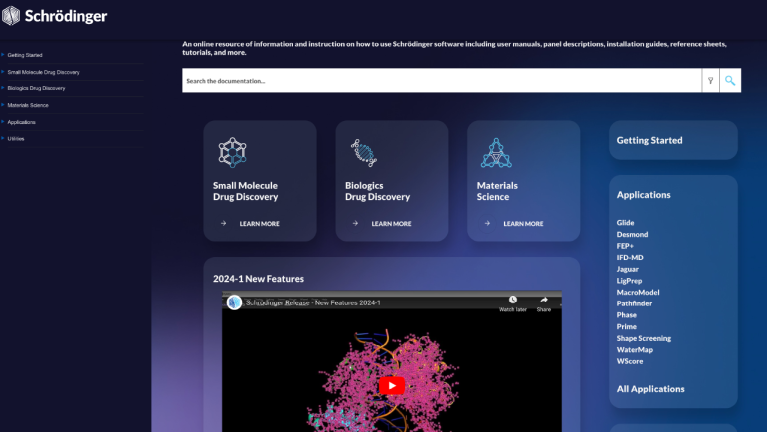Image resolution: width=767 pixels, height=432 pixels.
Task: Expand Materials Science sidebar arrow
Action: [2, 105]
